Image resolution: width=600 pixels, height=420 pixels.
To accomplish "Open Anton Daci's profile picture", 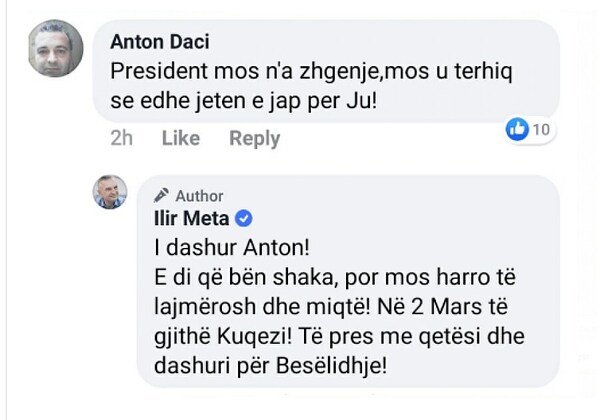I will [54, 48].
